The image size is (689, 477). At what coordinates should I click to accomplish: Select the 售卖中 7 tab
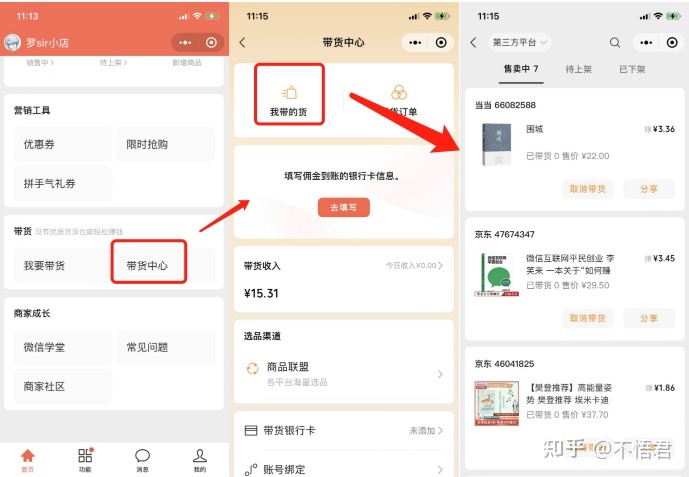521,69
